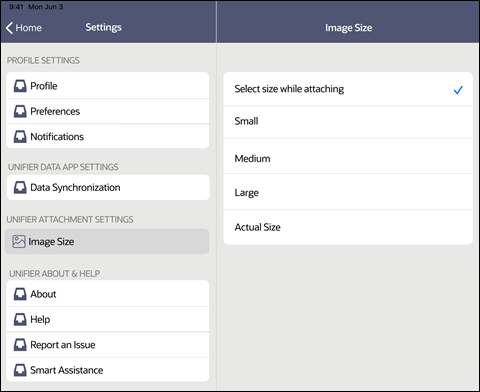
Task: Open the Preferences row
Action: tap(108, 111)
